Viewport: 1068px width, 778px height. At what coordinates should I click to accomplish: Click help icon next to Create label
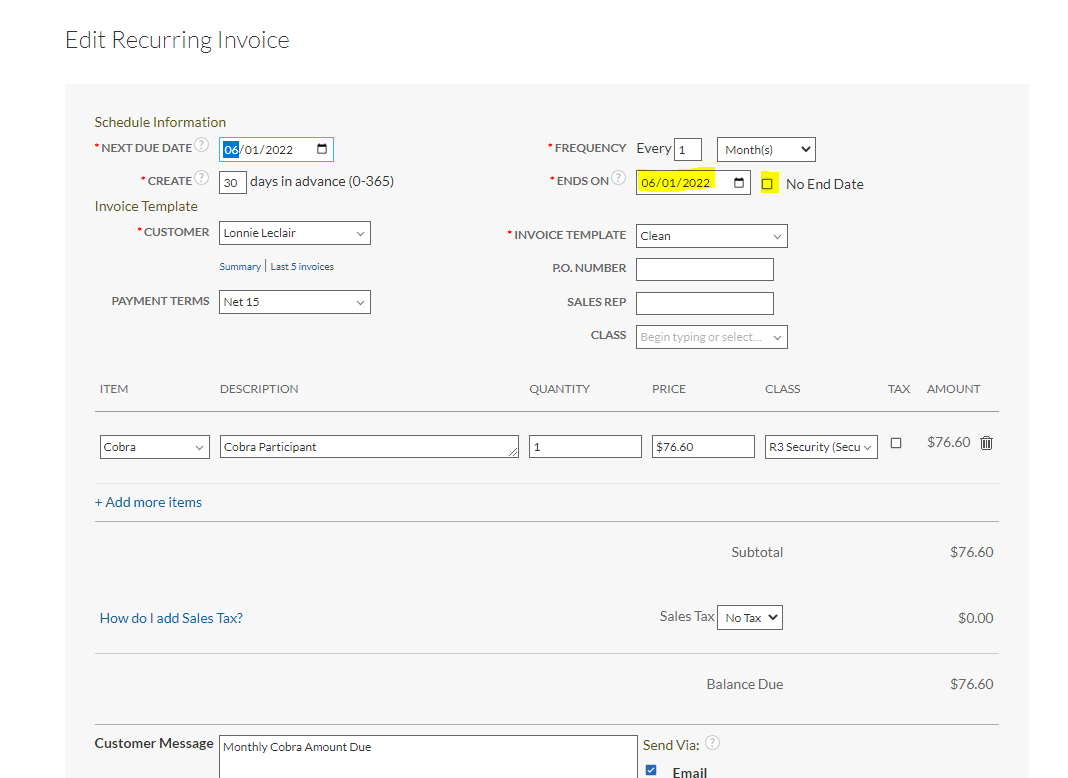pyautogui.click(x=202, y=178)
